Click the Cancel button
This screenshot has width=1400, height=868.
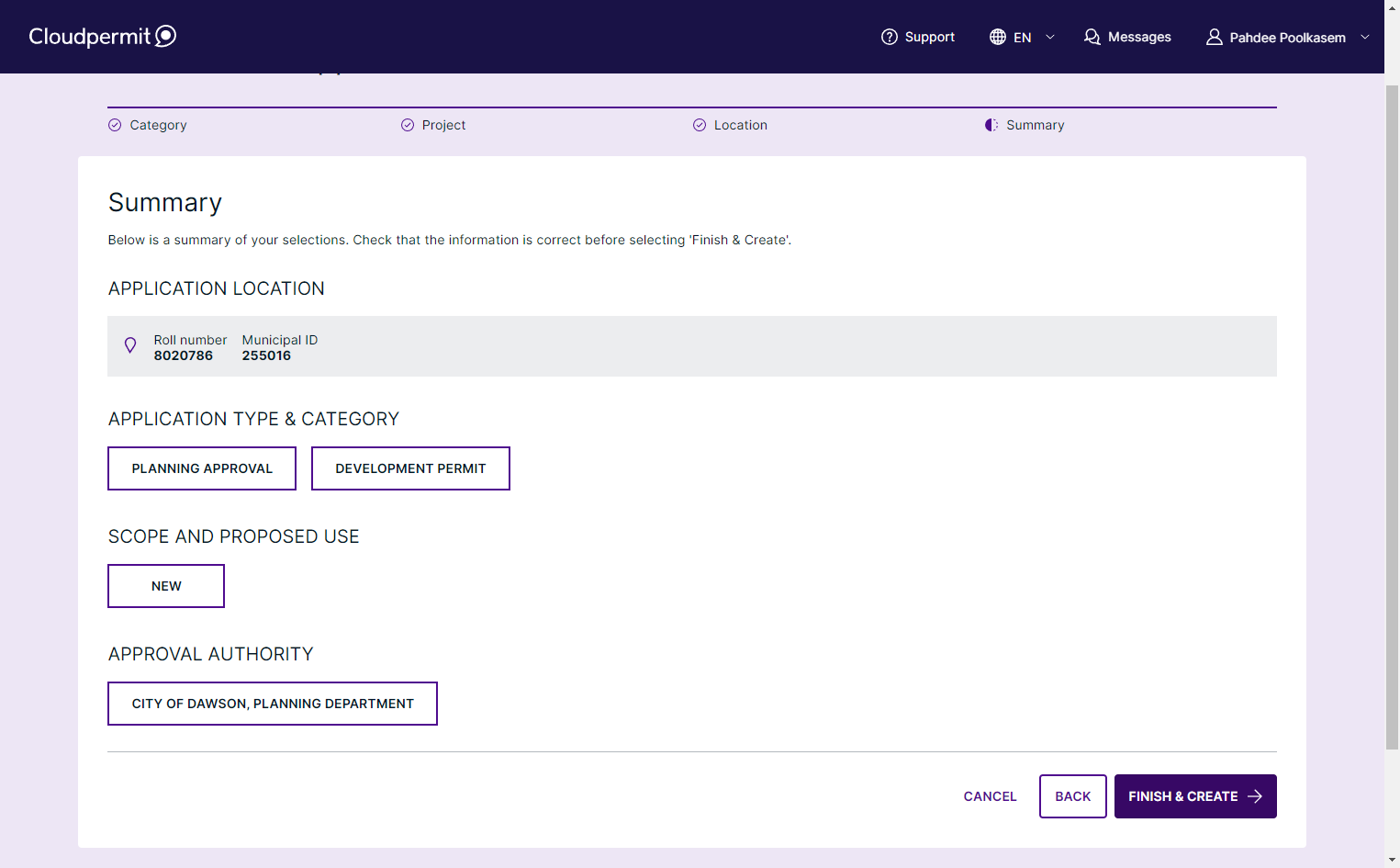tap(991, 796)
